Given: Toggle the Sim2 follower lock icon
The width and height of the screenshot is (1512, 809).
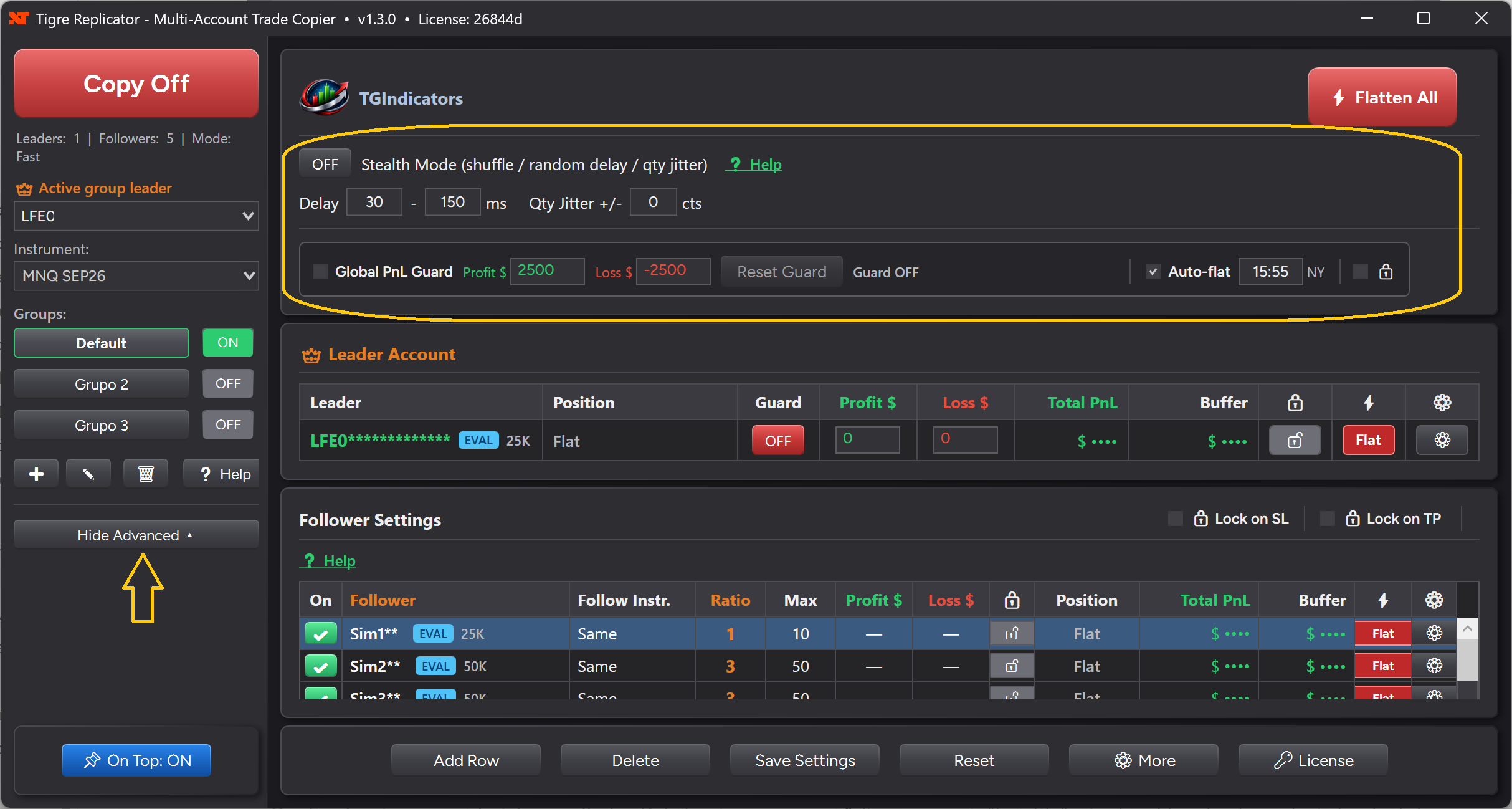Looking at the screenshot, I should tap(1012, 666).
